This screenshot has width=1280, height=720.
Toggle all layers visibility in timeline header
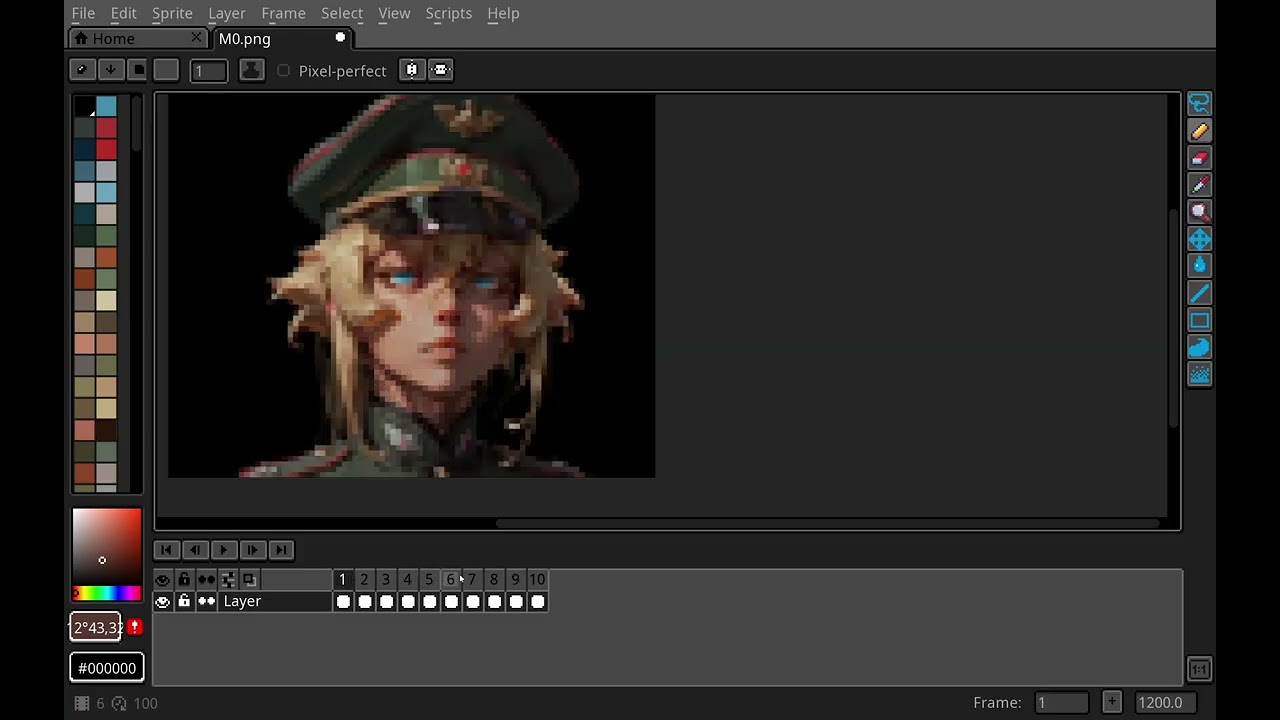pyautogui.click(x=162, y=579)
